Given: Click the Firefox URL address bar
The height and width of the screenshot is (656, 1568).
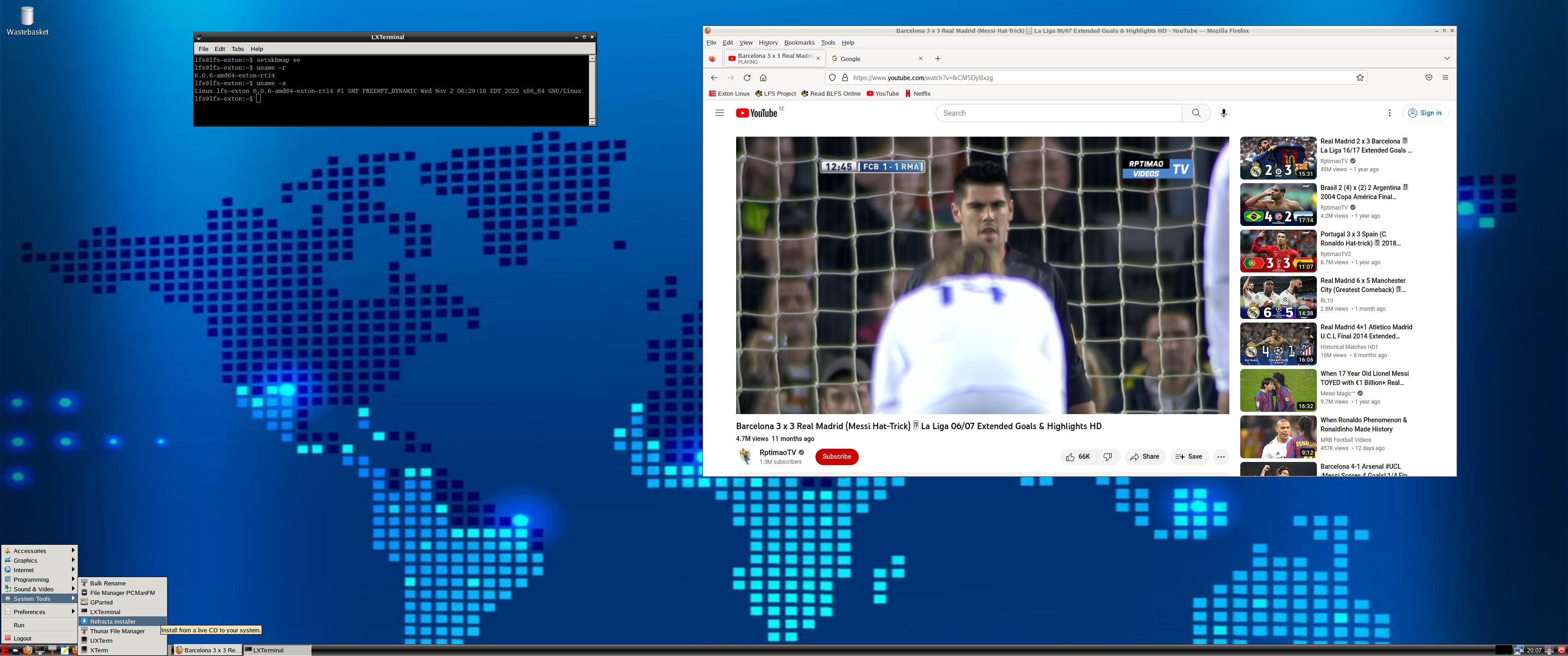Looking at the screenshot, I should tap(1096, 77).
